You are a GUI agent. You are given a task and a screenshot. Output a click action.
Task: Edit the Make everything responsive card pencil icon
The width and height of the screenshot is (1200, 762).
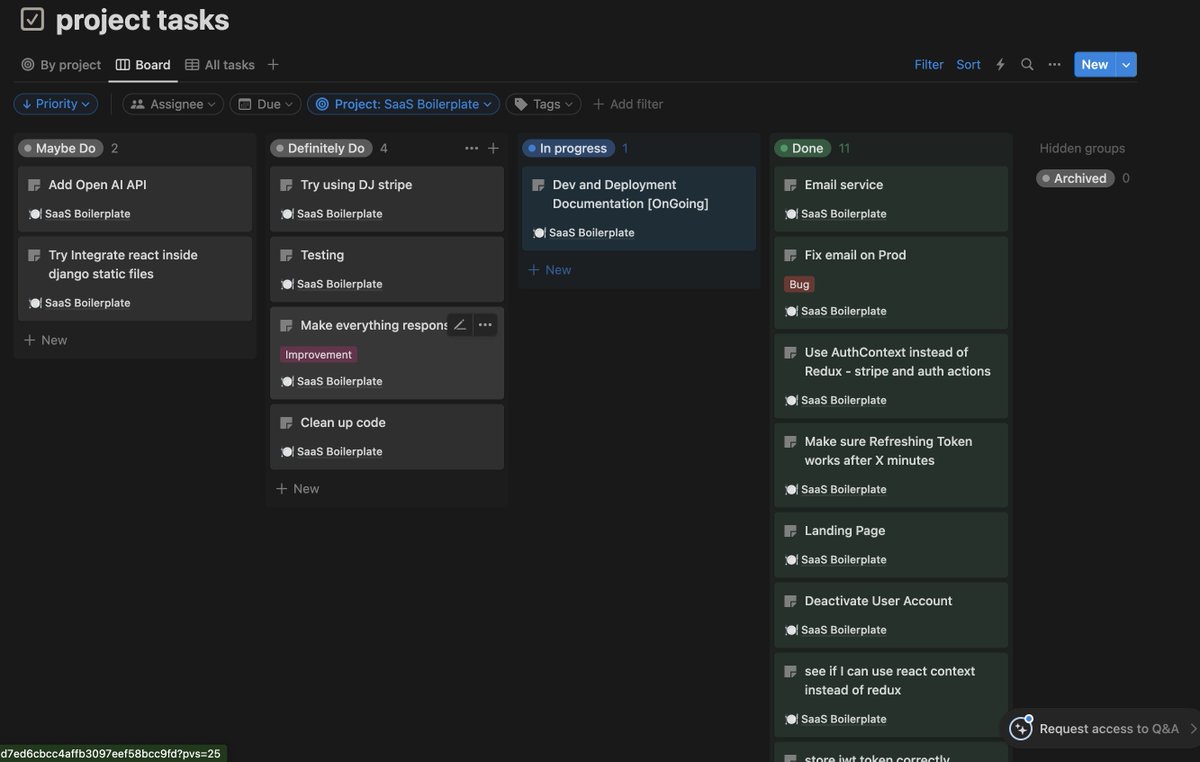[460, 325]
